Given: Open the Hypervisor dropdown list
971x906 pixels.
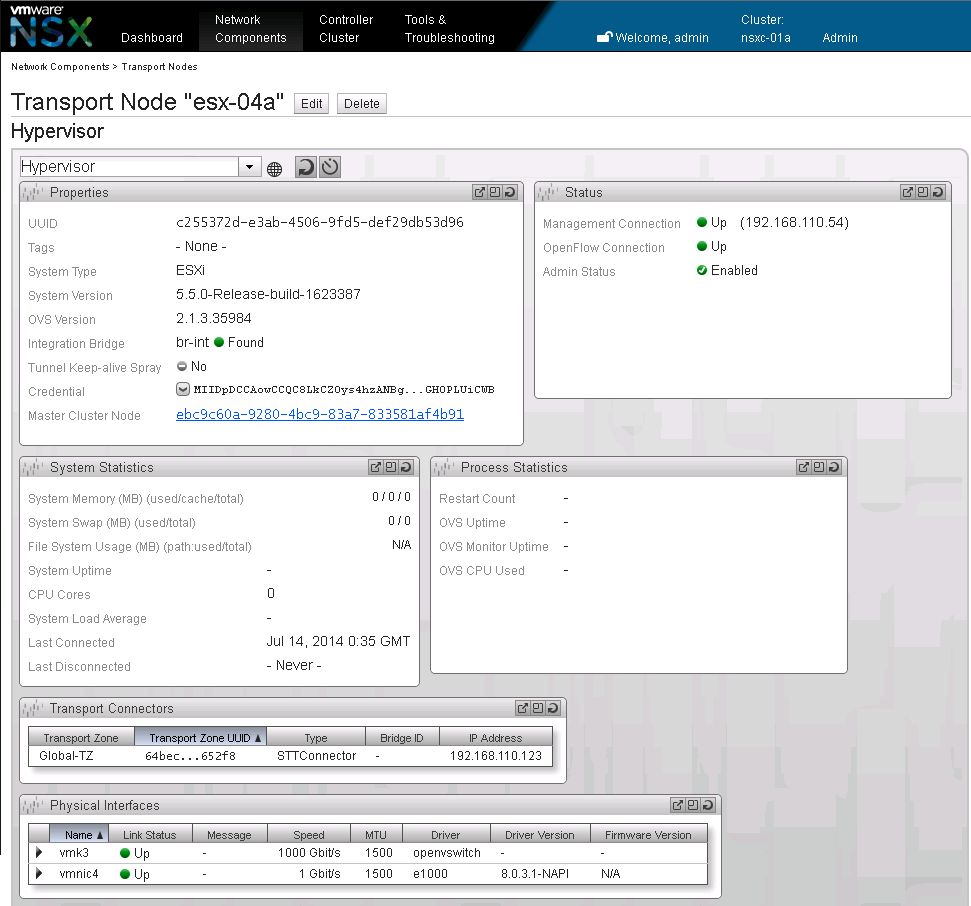Looking at the screenshot, I should point(250,167).
